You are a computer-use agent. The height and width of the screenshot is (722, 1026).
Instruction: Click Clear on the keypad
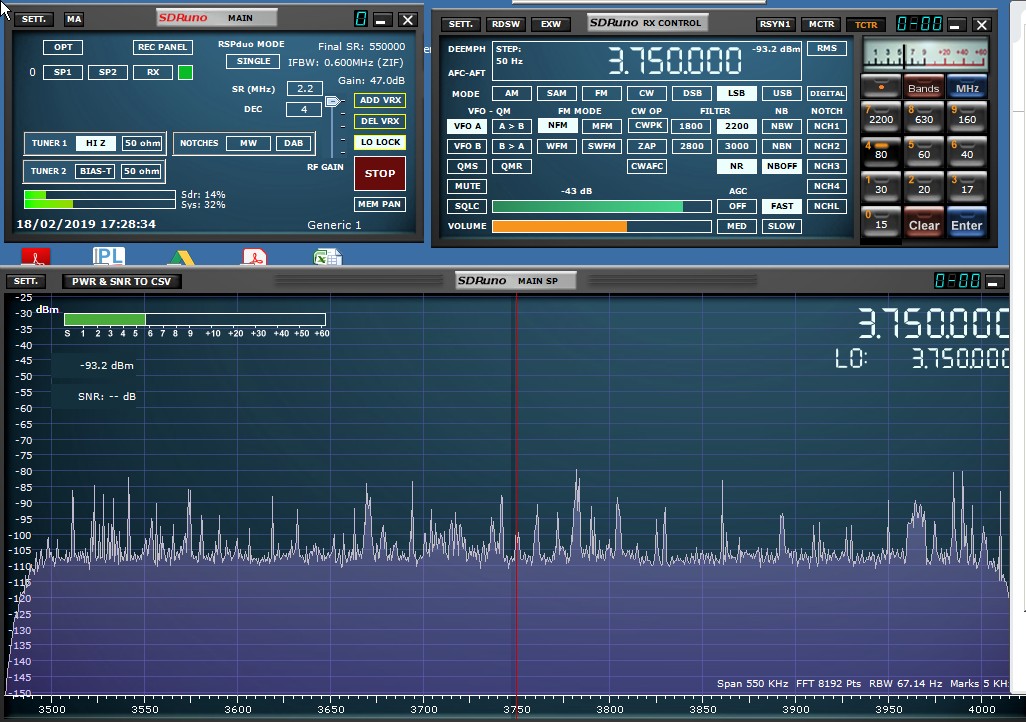point(923,223)
